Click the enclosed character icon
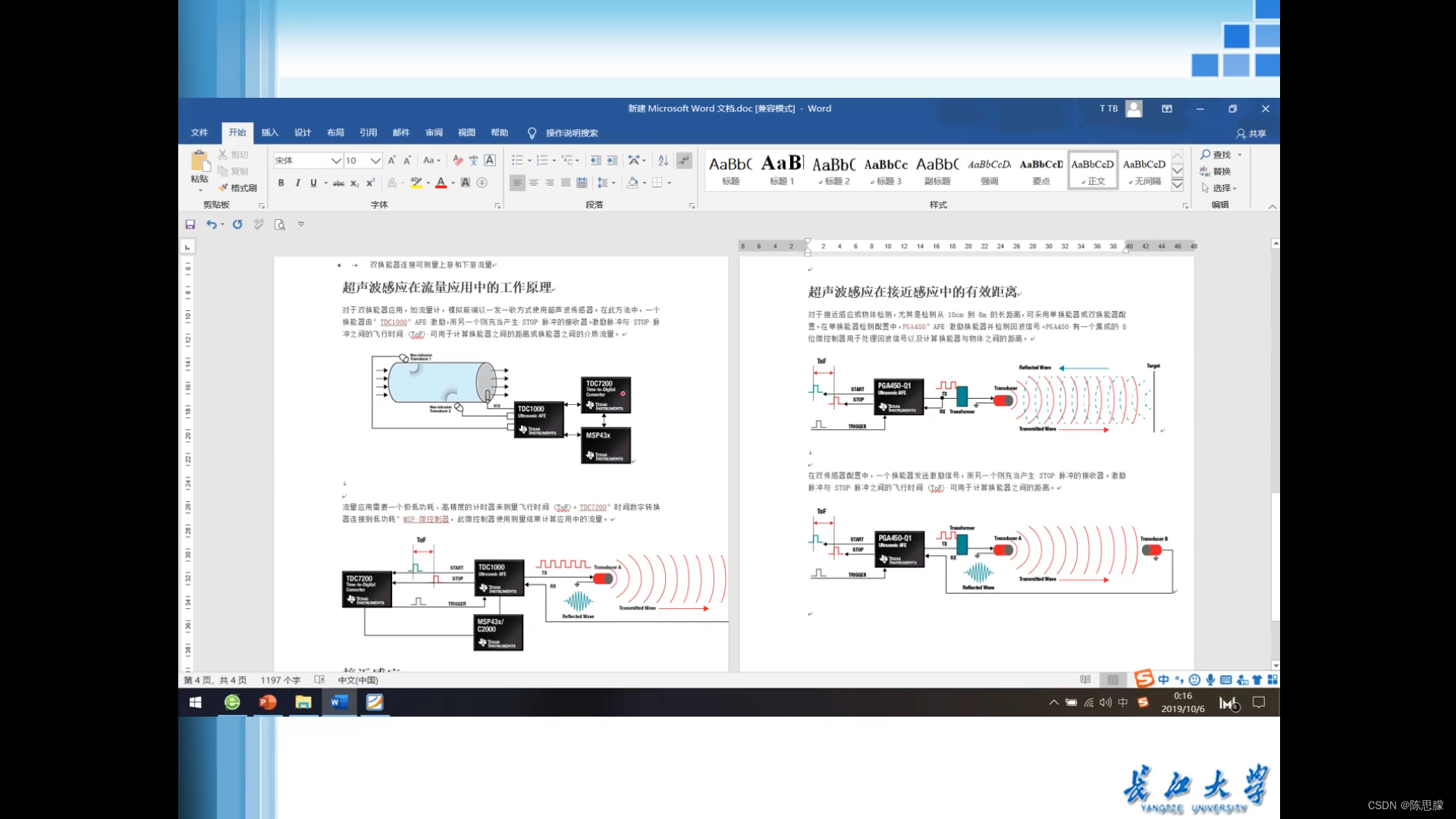1456x819 pixels. tap(482, 183)
